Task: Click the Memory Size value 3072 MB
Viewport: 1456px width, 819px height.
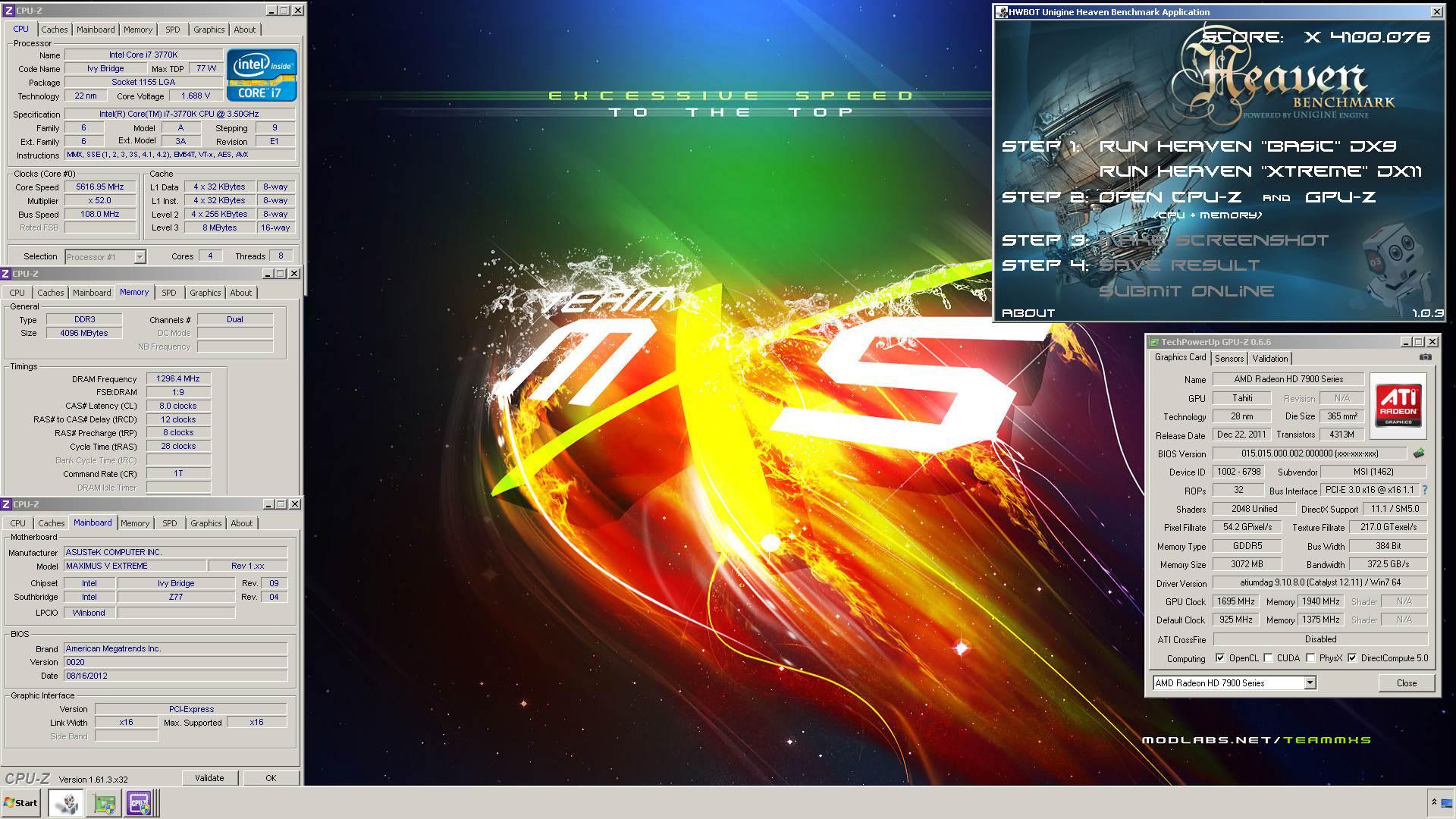Action: pos(1247,564)
